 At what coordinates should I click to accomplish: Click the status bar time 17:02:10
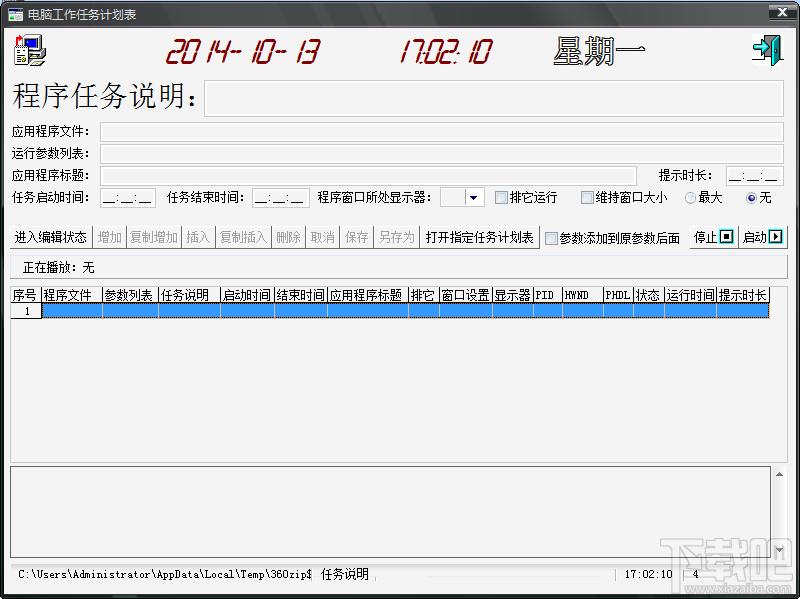648,574
